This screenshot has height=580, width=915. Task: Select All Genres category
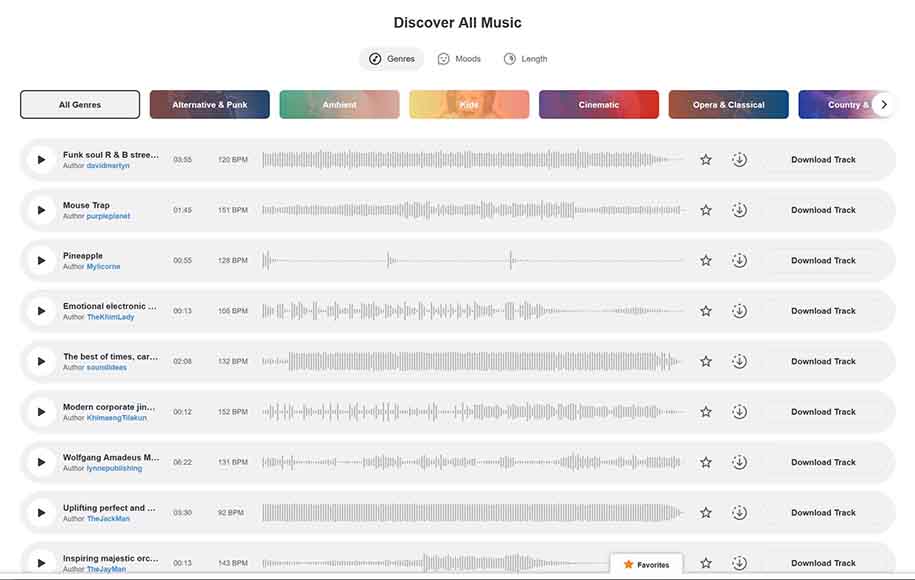point(80,104)
